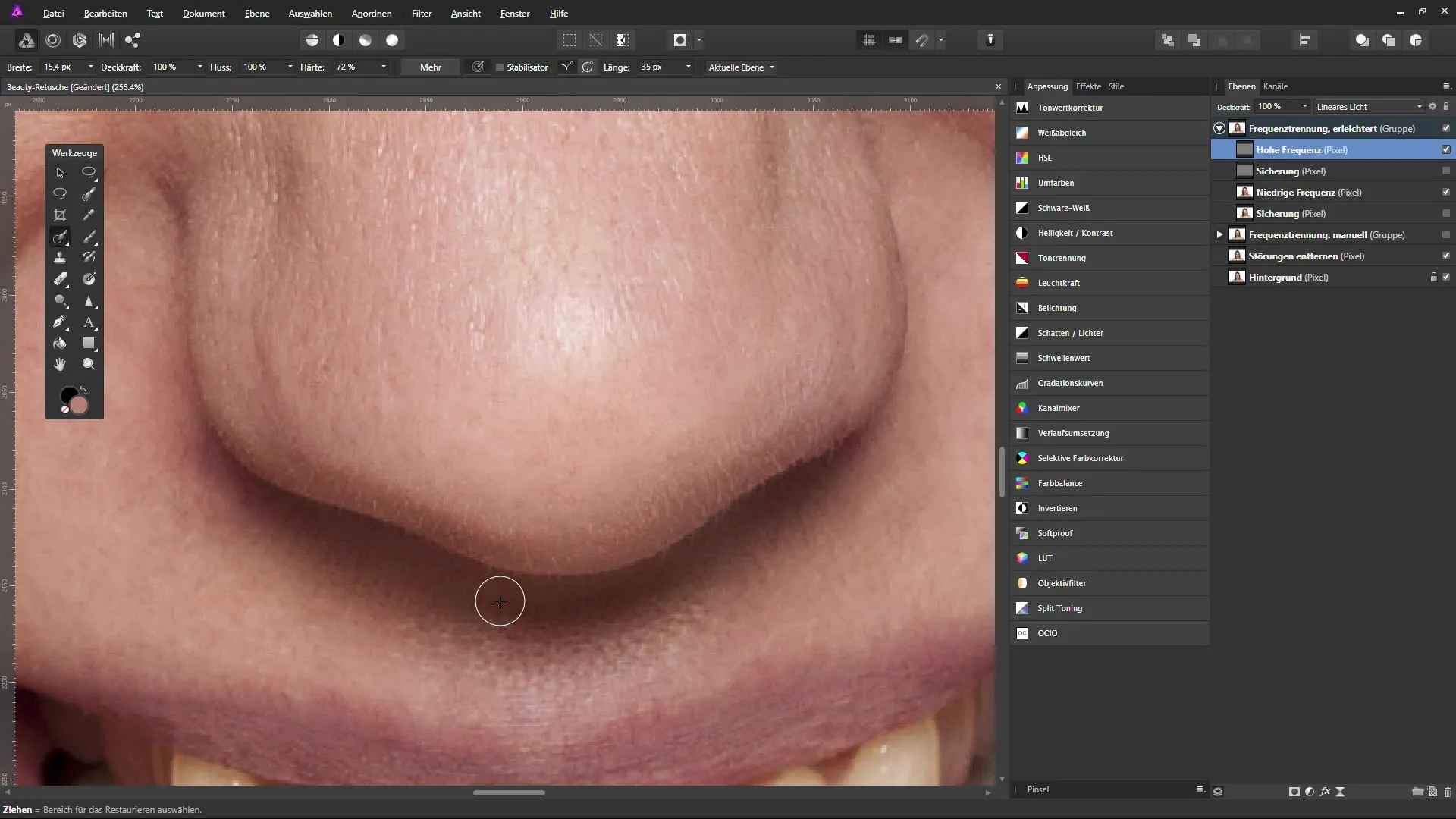Open the Datei menu
1456x819 pixels.
pyautogui.click(x=53, y=14)
